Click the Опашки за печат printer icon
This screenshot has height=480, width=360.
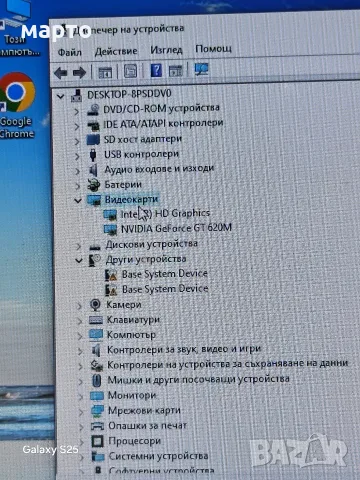[x=98, y=426]
